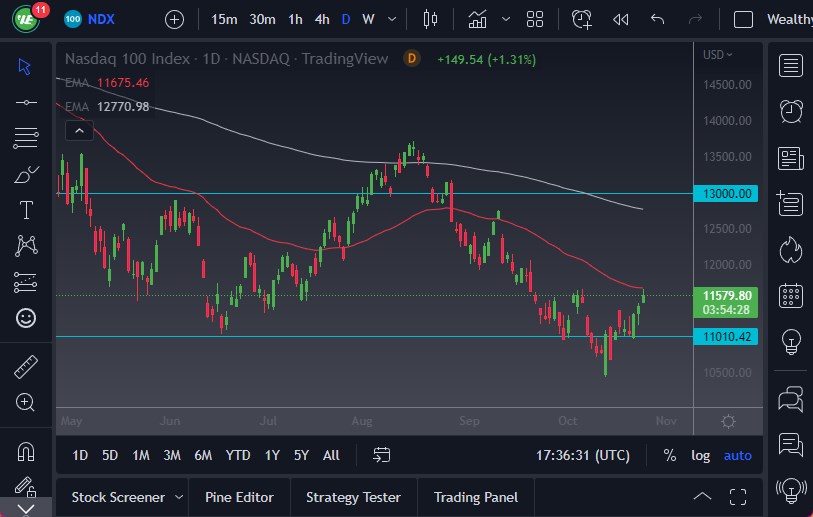This screenshot has height=517, width=813.
Task: Open the alerts clock panel
Action: pyautogui.click(x=791, y=111)
